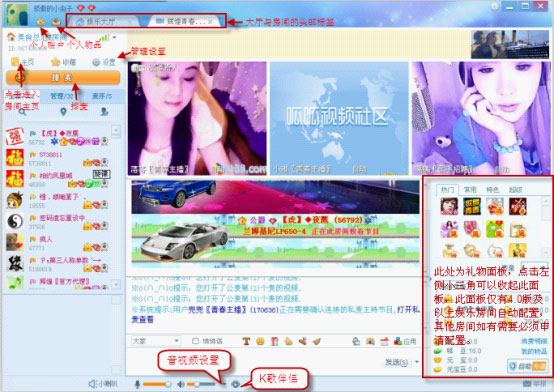Click the orange 排麦 button
554x392 pixels.
pos(63,77)
